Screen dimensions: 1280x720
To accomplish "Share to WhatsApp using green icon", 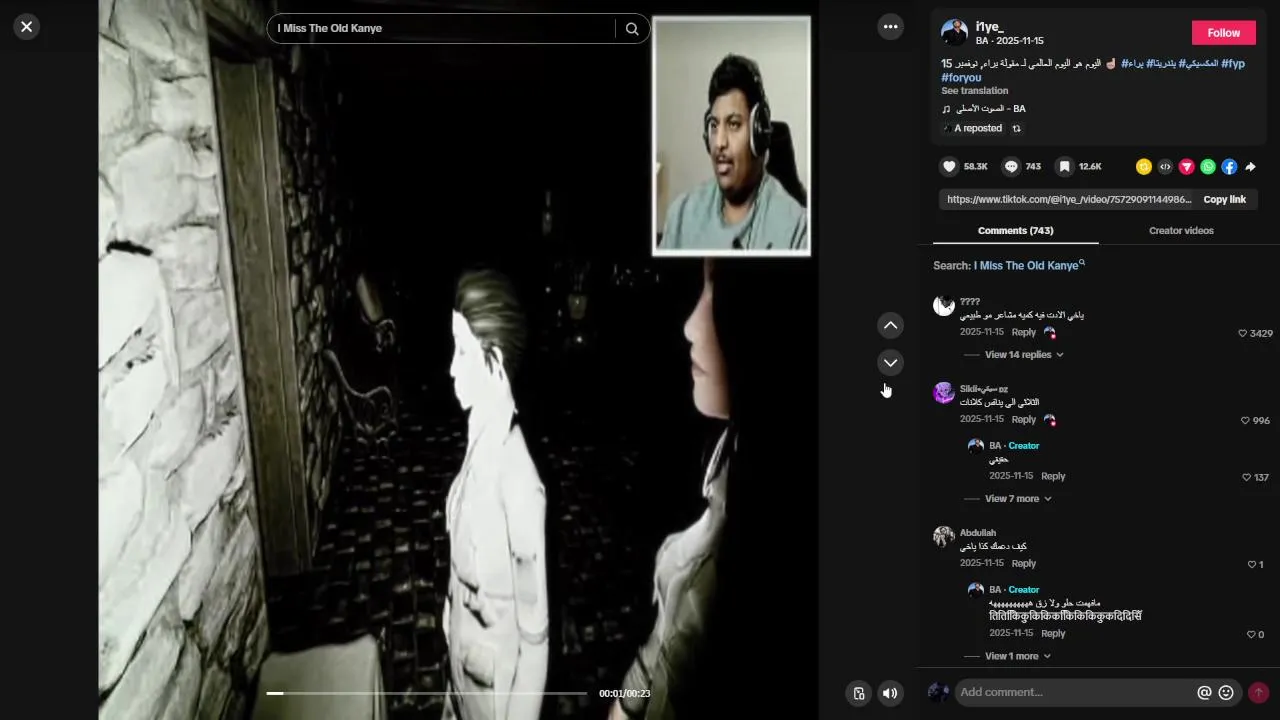I will pyautogui.click(x=1208, y=167).
